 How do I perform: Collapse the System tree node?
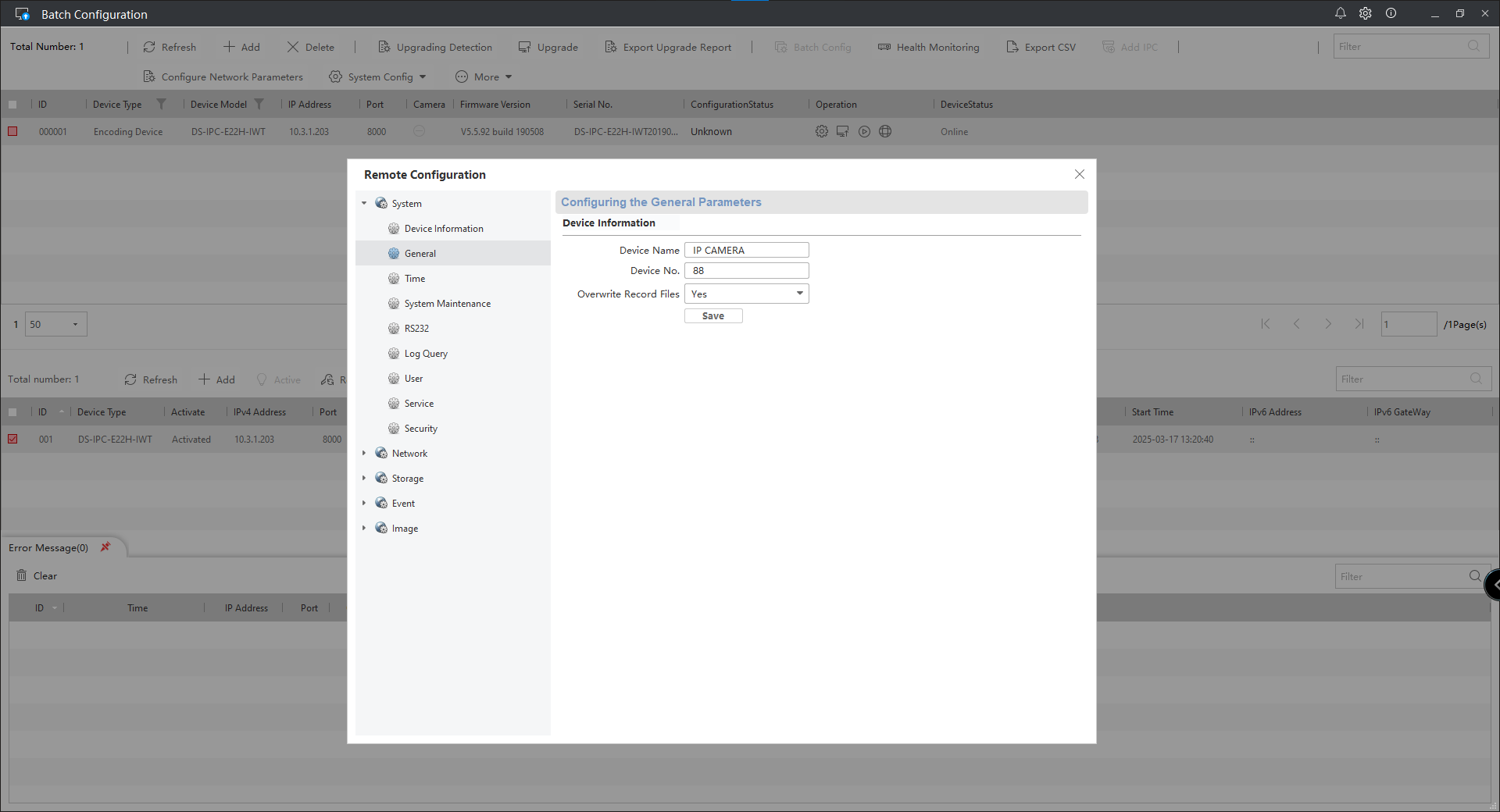coord(364,204)
